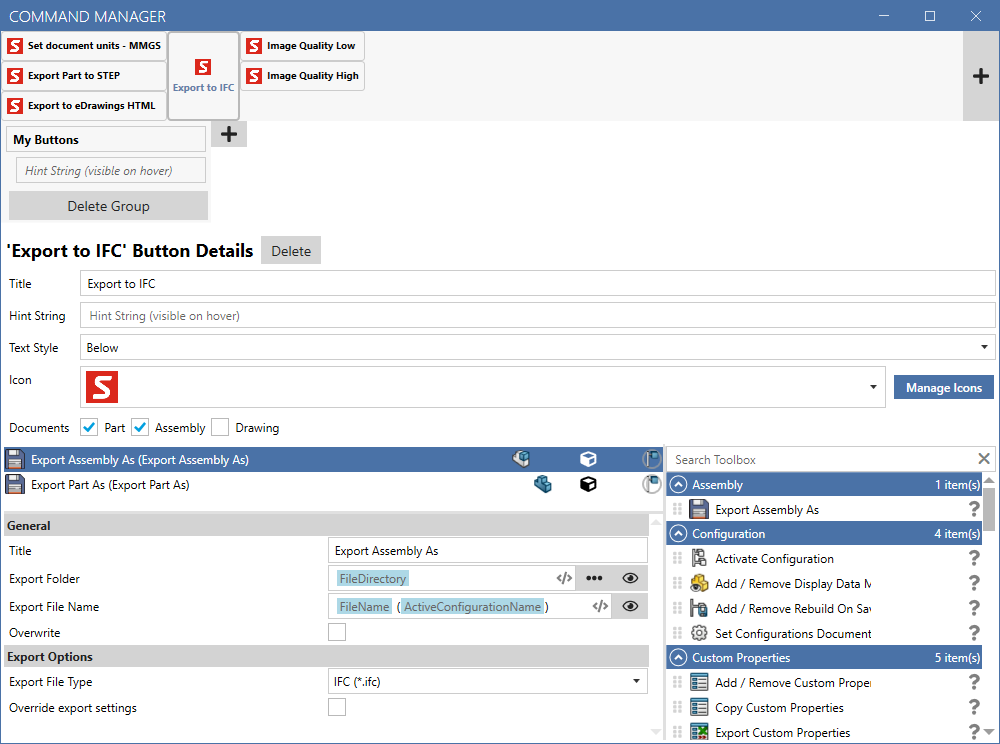Click the black cube icon in the Export Part As row
1000x744 pixels.
[x=588, y=485]
